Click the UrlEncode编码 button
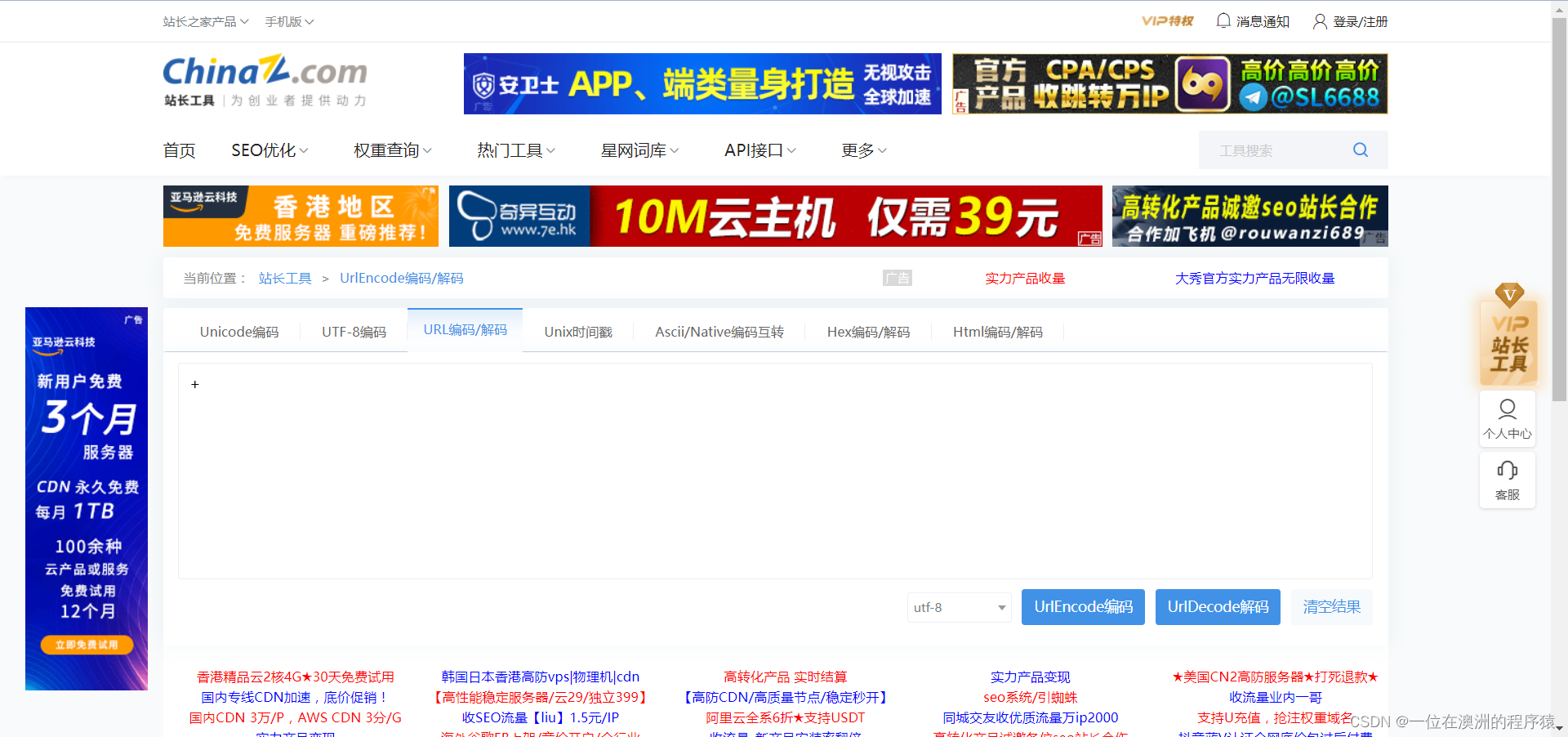 pos(1083,607)
